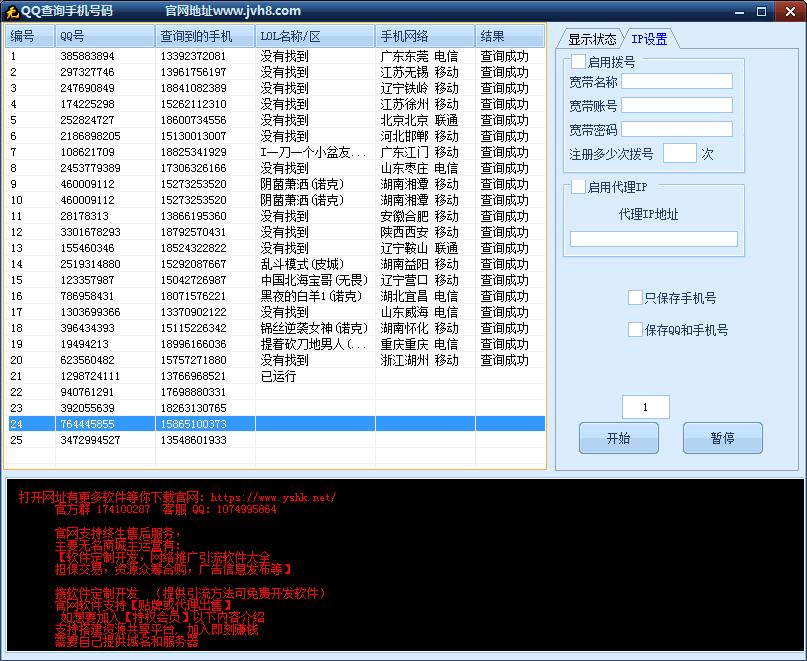
Task: Maximize the QQ查询手机号码 window
Action: [762, 11]
